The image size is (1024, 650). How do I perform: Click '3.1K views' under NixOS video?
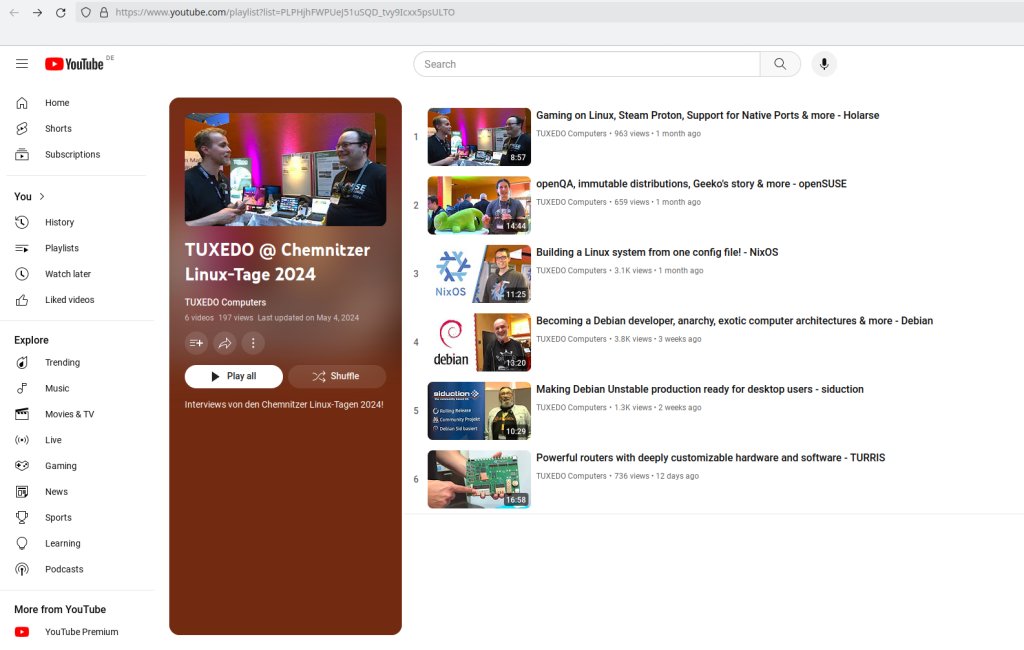[633, 270]
